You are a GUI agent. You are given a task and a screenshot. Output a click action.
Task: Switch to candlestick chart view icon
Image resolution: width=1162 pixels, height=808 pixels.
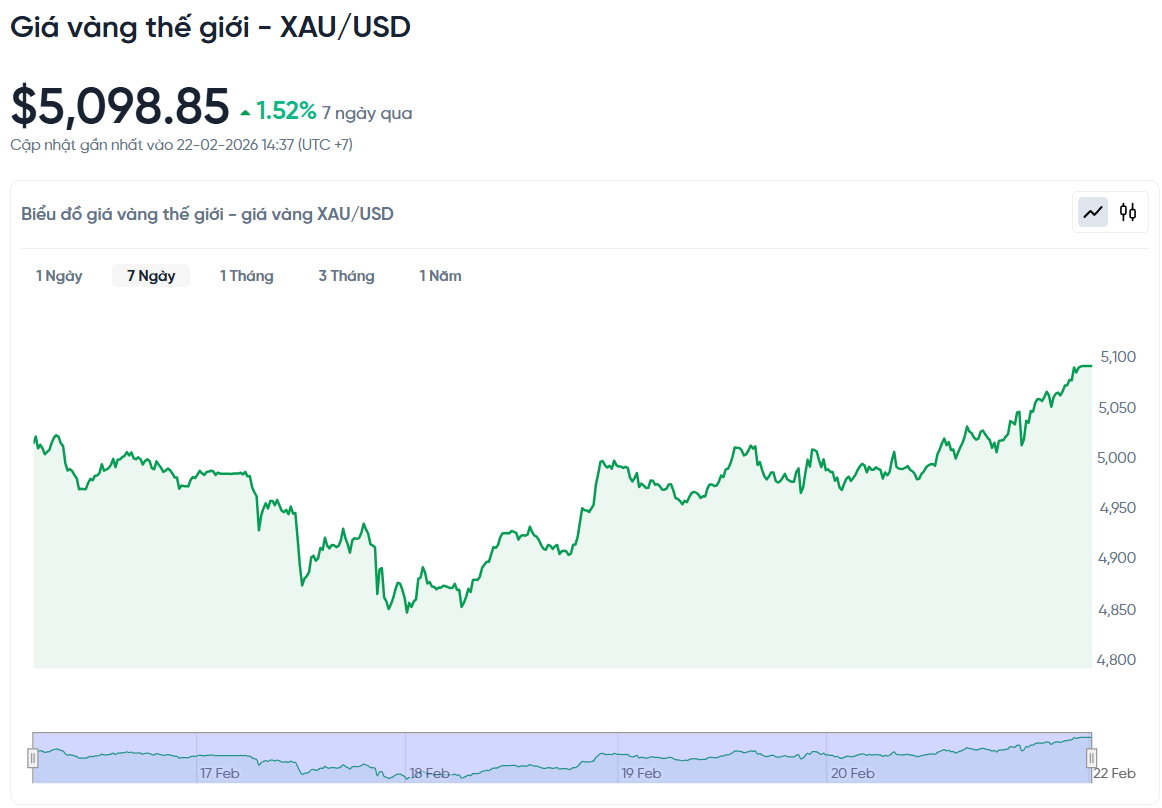point(1128,212)
